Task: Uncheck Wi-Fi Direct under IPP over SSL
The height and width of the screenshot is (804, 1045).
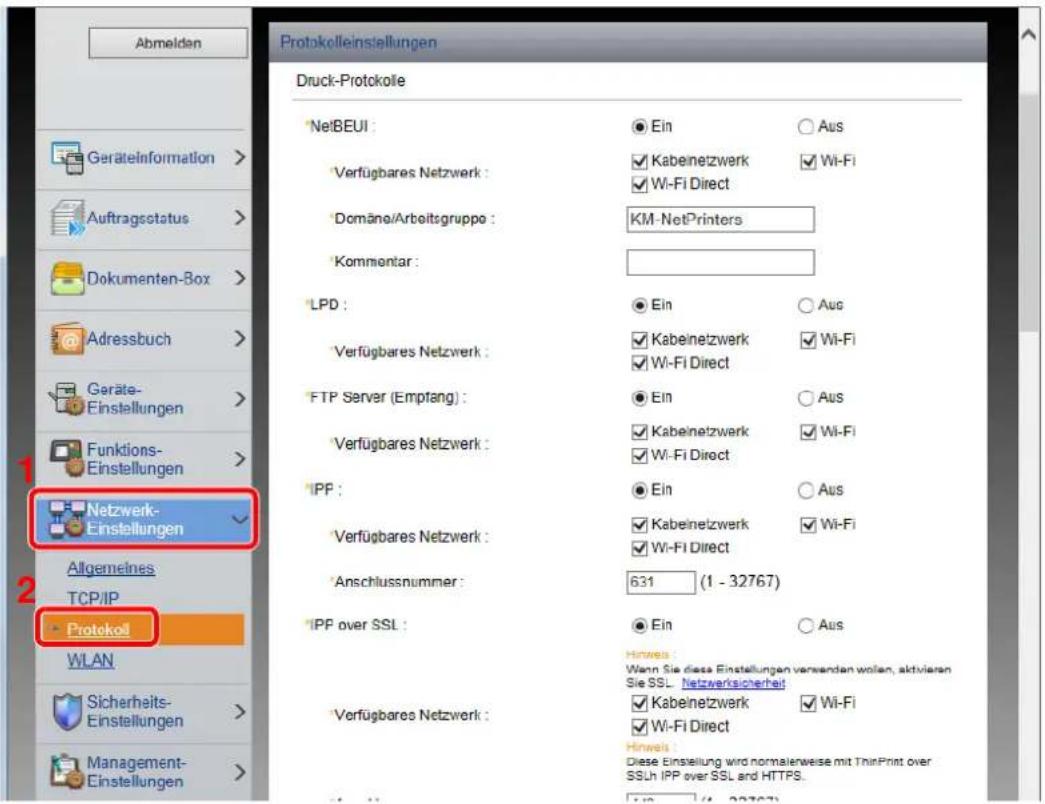Action: click(x=639, y=727)
